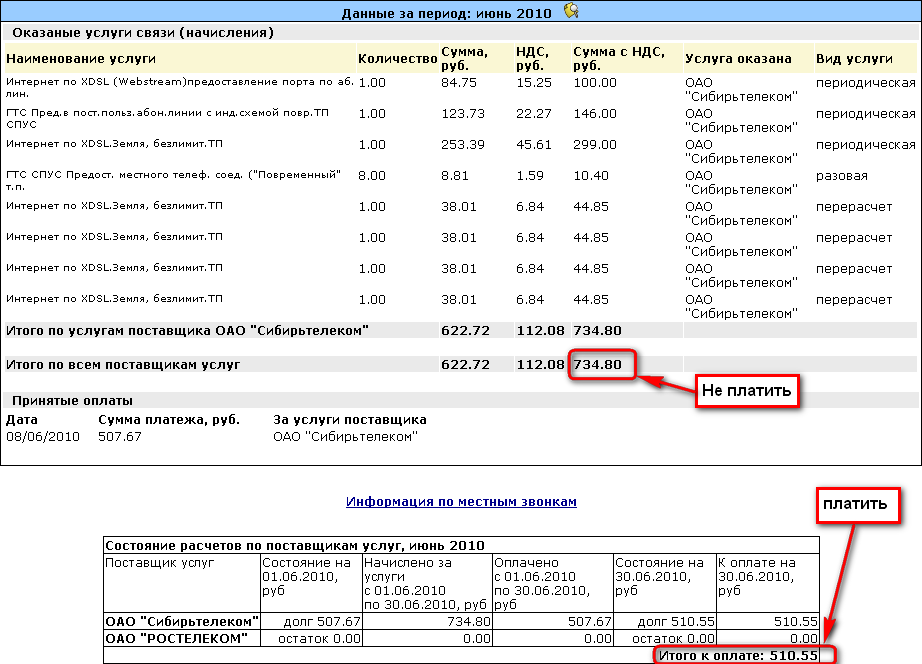Click the "НДС, руб." column header
Viewport: 922px width, 664px height.
coord(533,58)
